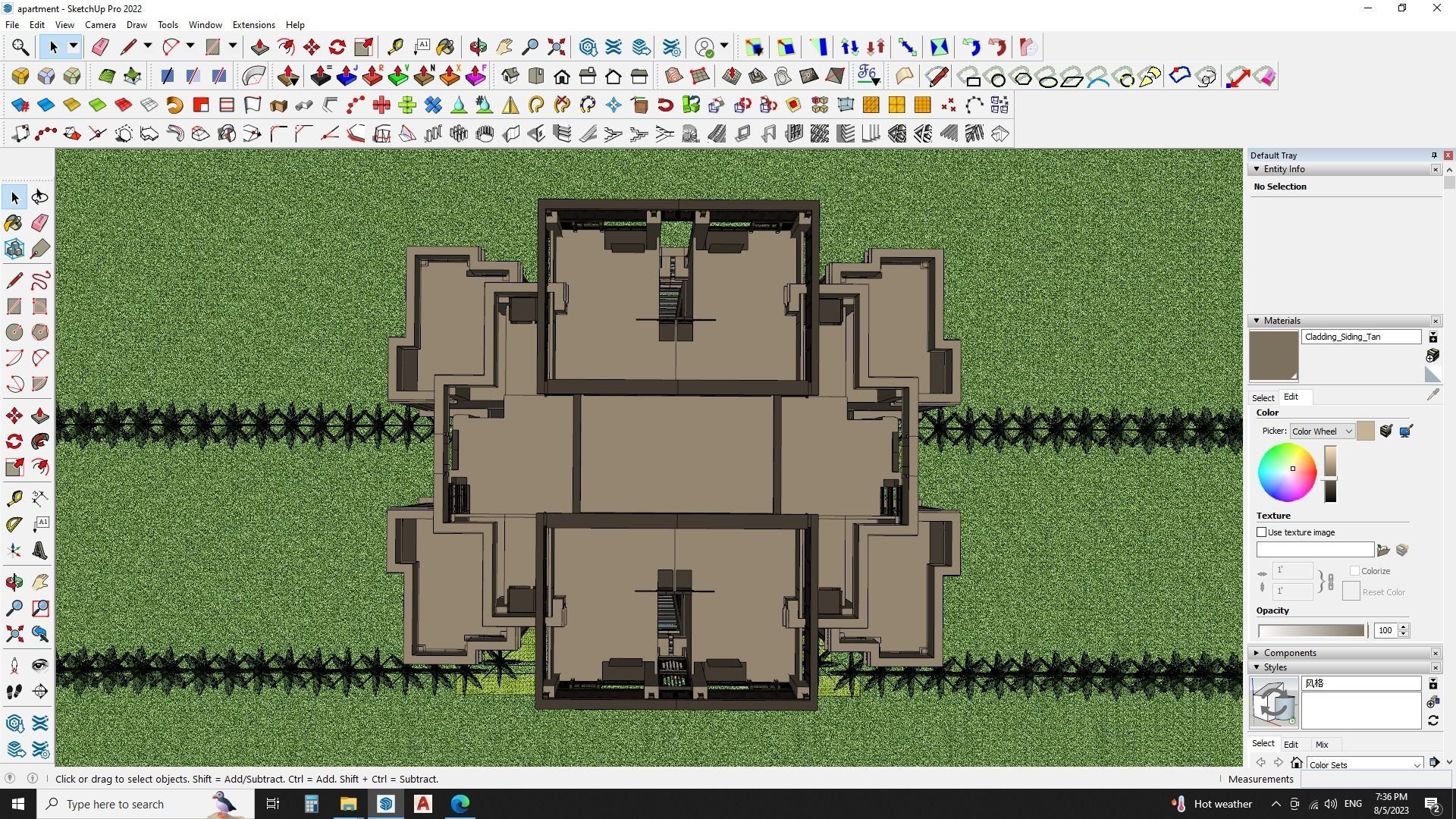This screenshot has height=819, width=1456.
Task: Select the Walk footprints tool
Action: [14, 691]
